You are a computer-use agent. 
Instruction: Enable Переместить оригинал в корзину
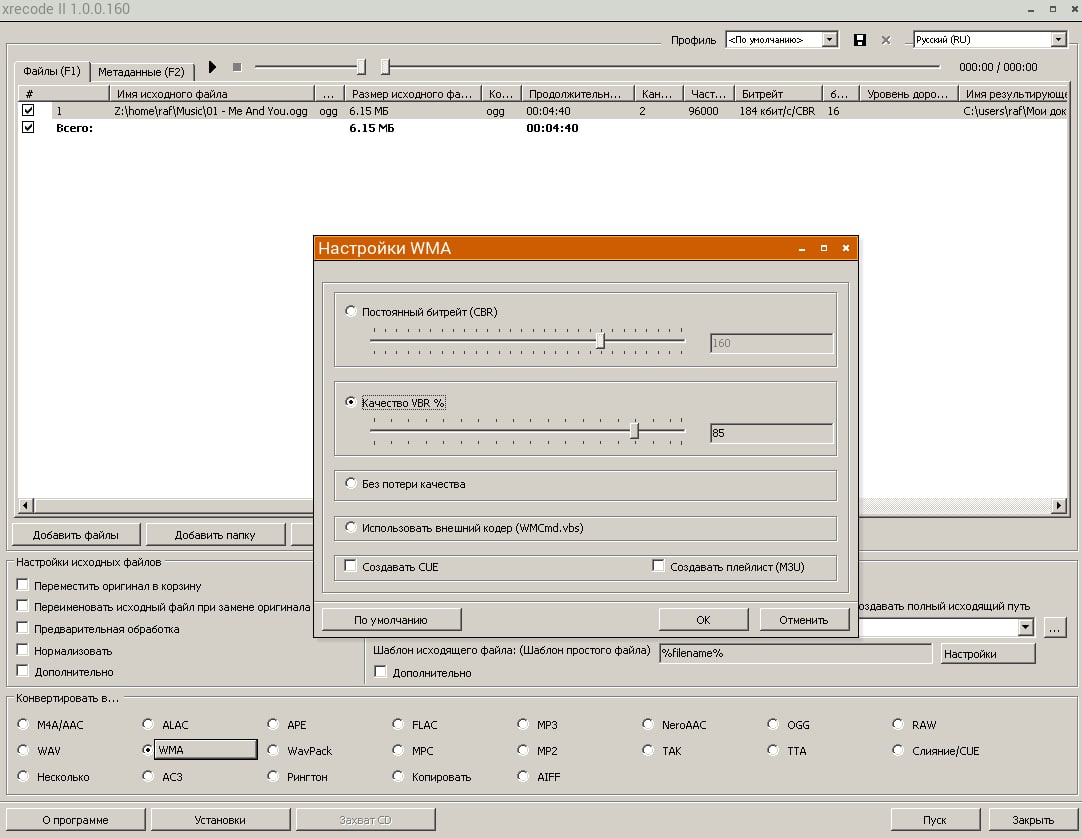tap(23, 585)
